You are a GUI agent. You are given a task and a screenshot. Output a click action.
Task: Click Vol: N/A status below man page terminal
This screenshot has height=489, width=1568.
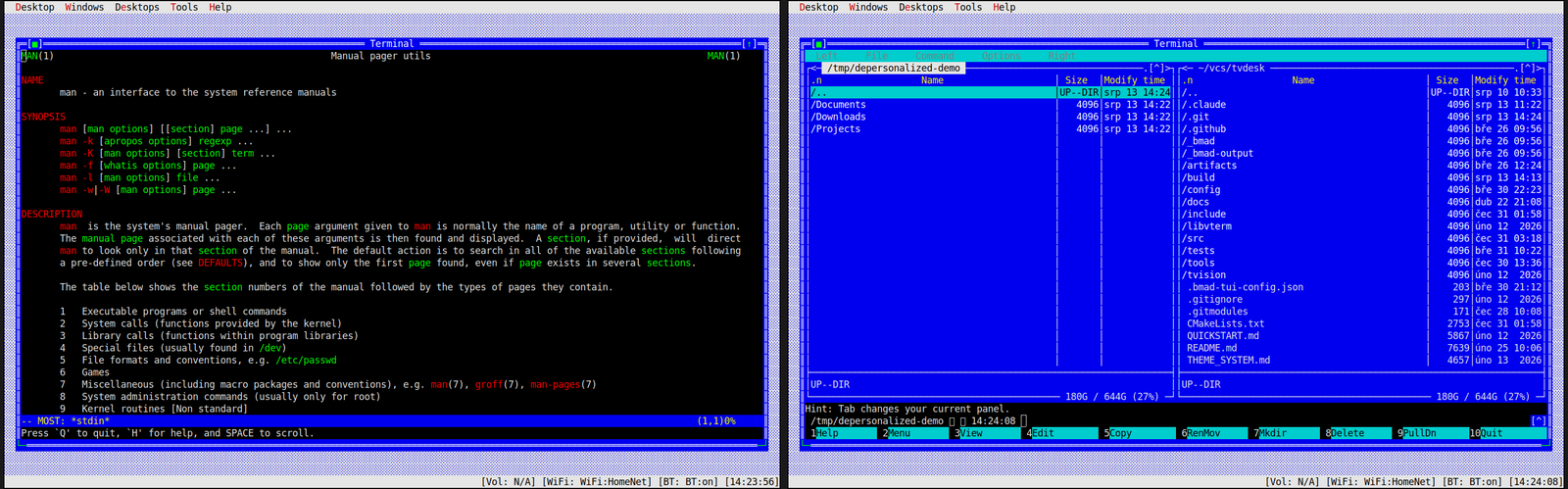[x=509, y=482]
